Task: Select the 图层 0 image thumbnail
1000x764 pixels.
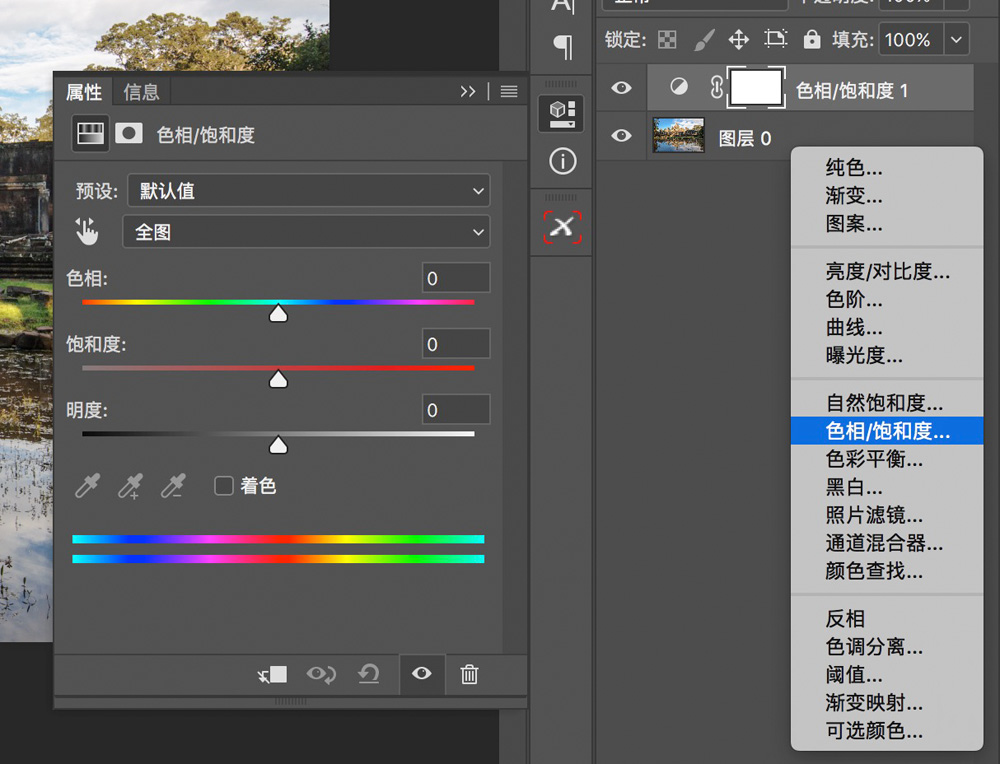Action: [679, 135]
